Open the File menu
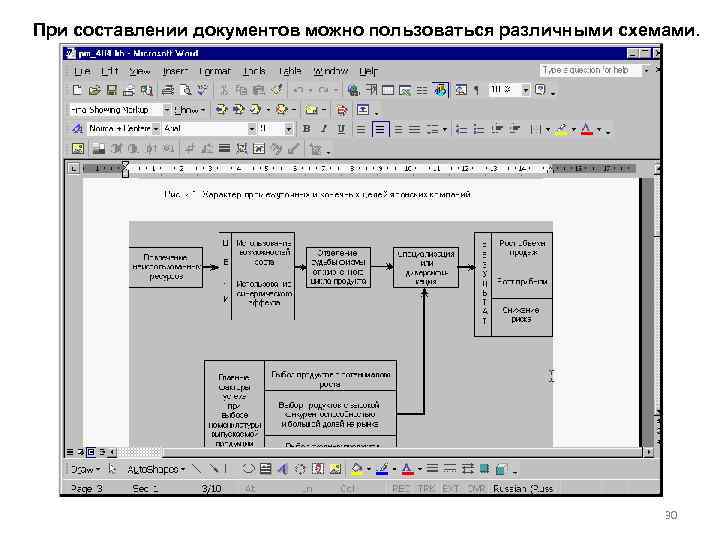Screen dimensions: 720x540 pos(82,71)
